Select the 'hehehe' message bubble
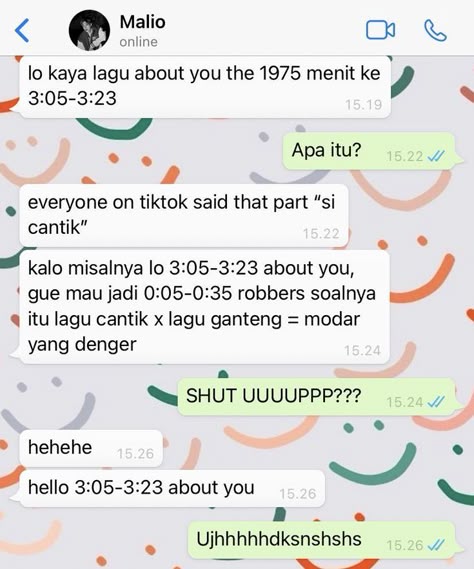474x569 pixels. (91, 448)
